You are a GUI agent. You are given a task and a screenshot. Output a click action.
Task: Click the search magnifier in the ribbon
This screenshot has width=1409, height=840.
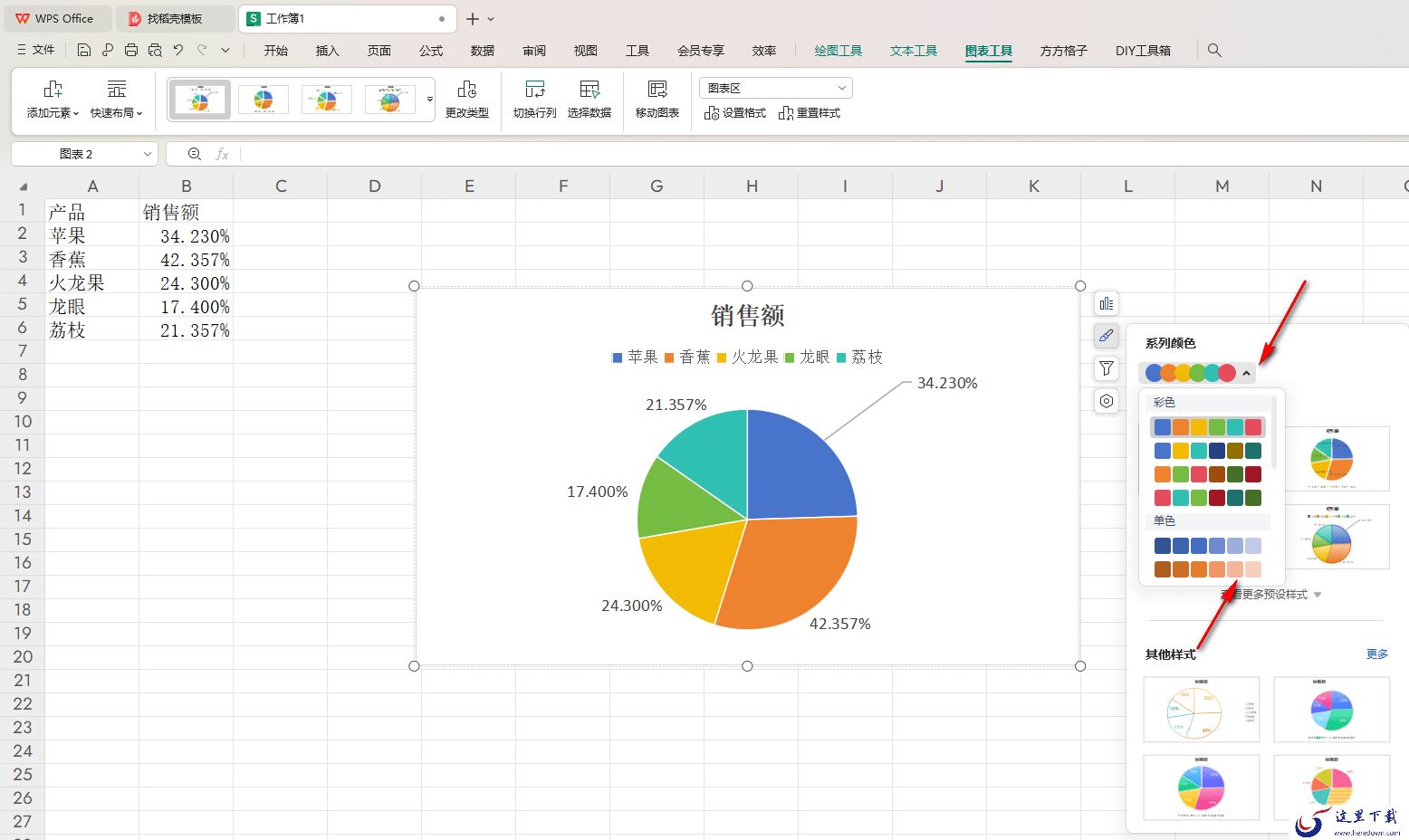[1214, 51]
